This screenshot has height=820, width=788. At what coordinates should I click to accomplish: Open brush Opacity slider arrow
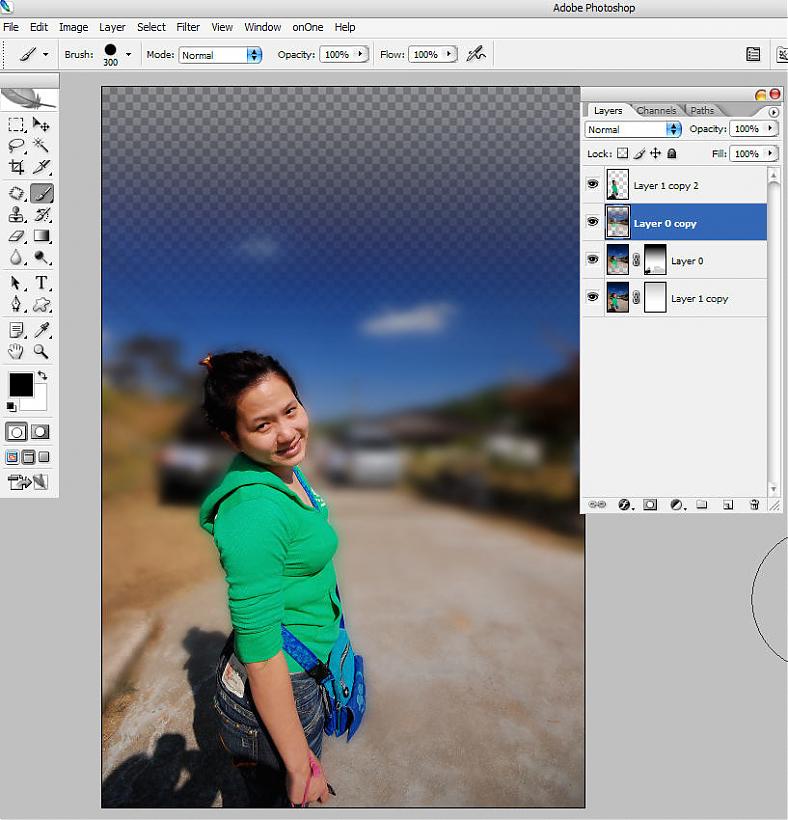click(x=360, y=54)
